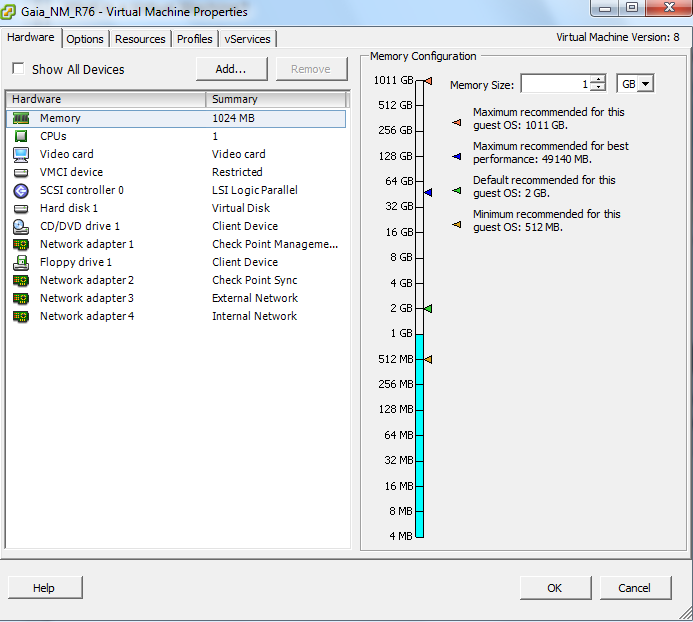Click the VMCI device icon
Screen dimensions: 693x622
(21, 172)
